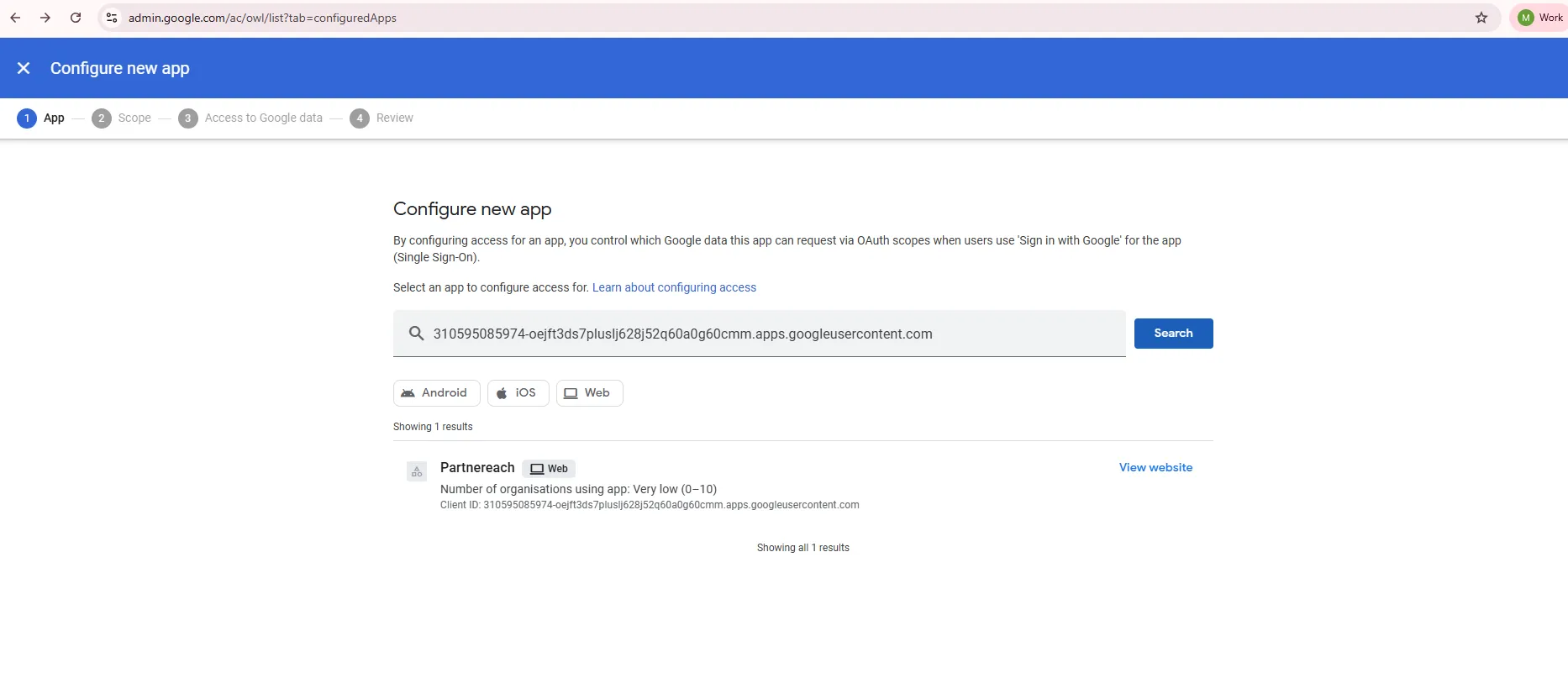
Task: Click the blue Search button
Action: (x=1173, y=334)
